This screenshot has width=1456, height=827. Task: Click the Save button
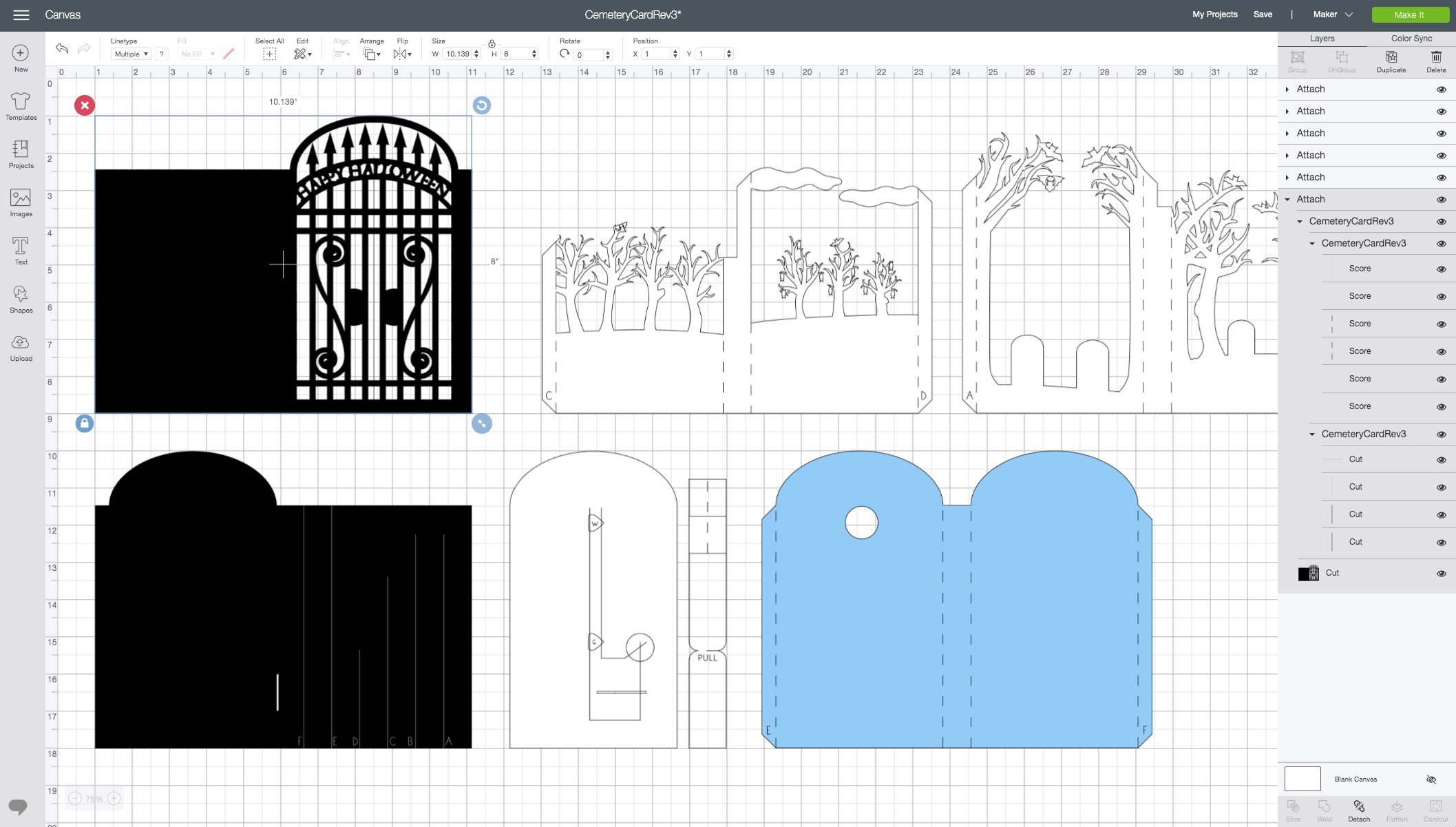(1263, 14)
